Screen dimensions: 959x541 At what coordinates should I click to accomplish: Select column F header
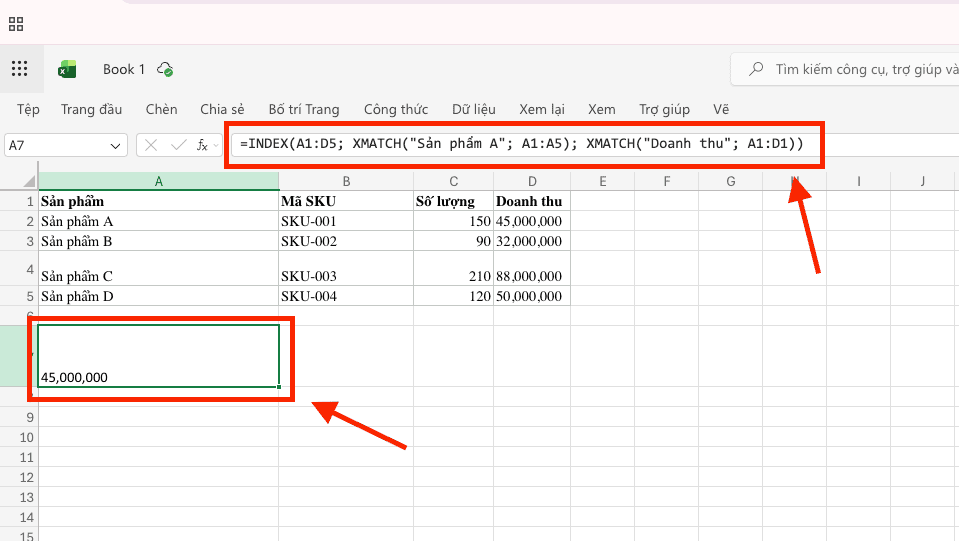667,181
